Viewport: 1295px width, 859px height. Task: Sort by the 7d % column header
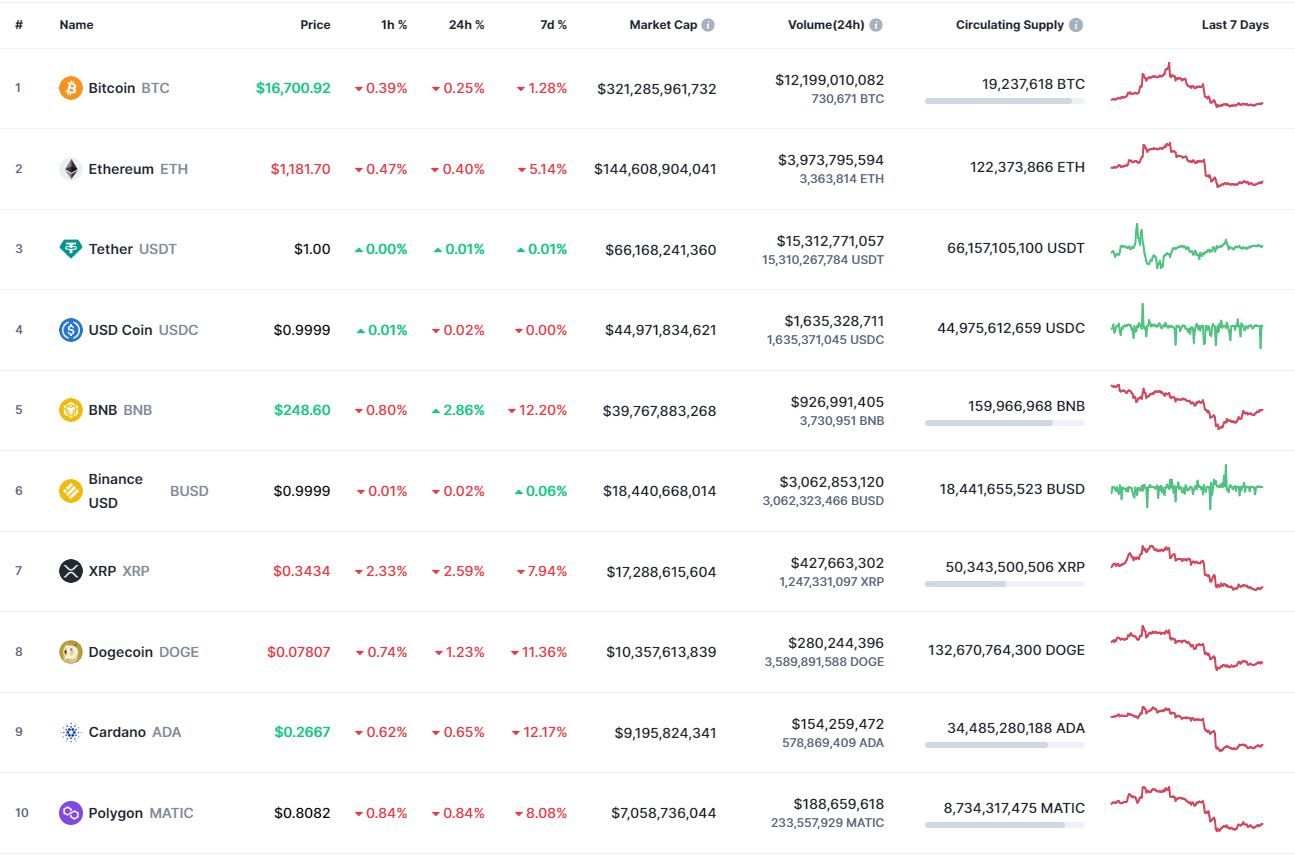[554, 25]
